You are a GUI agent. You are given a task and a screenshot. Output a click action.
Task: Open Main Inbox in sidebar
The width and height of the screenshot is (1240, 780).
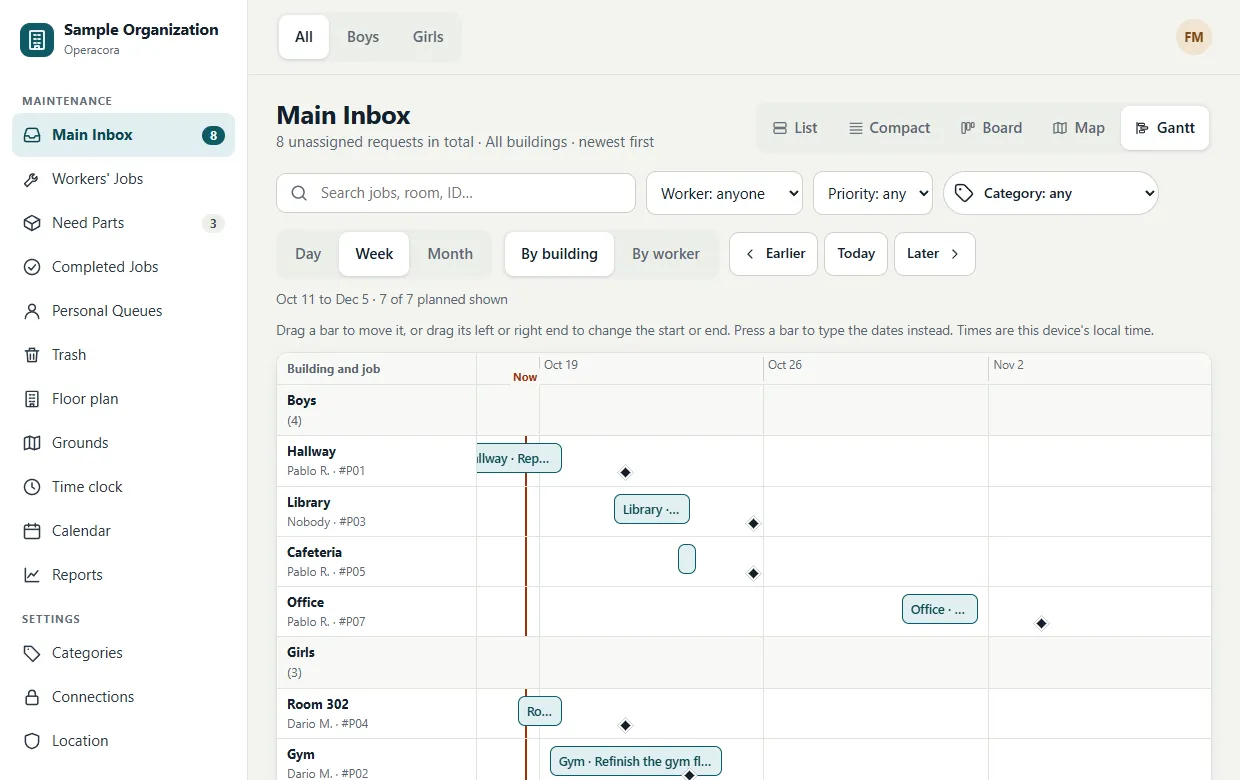point(123,135)
